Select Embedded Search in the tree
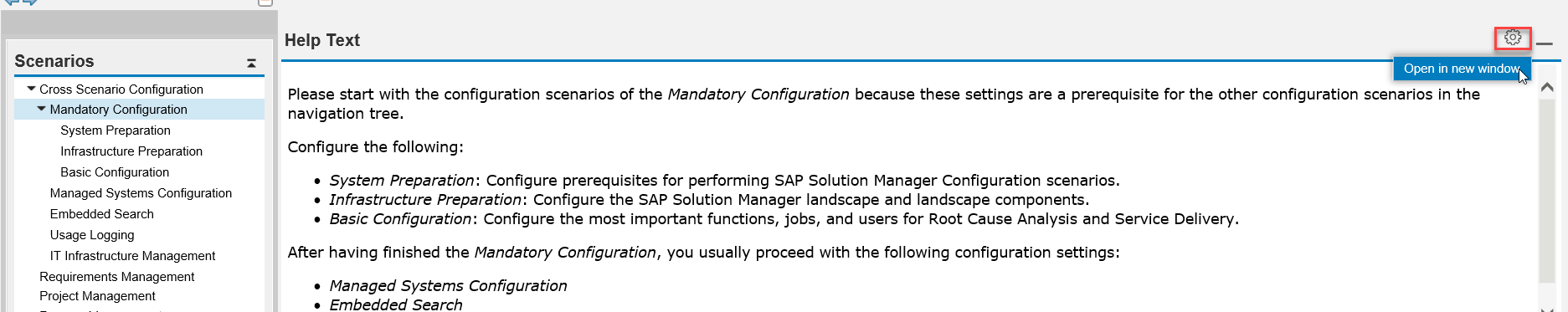This screenshot has height=312, width=1568. (101, 214)
